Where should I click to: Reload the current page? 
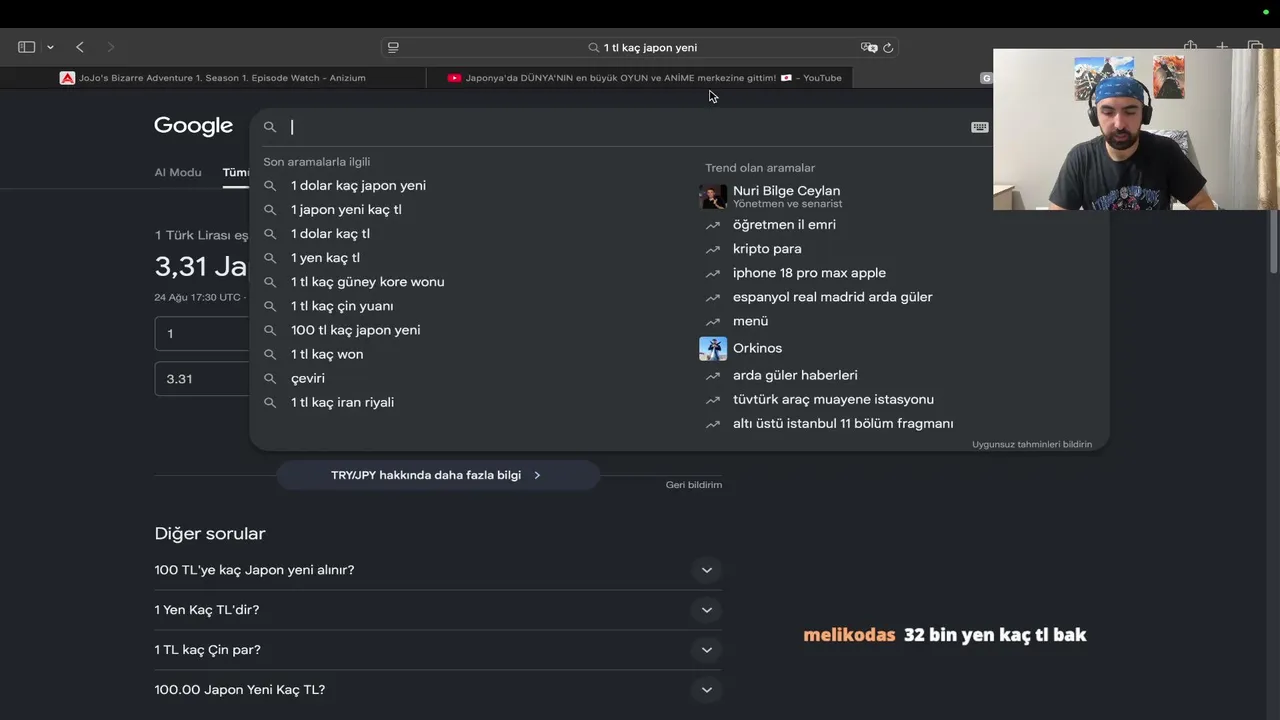[888, 47]
